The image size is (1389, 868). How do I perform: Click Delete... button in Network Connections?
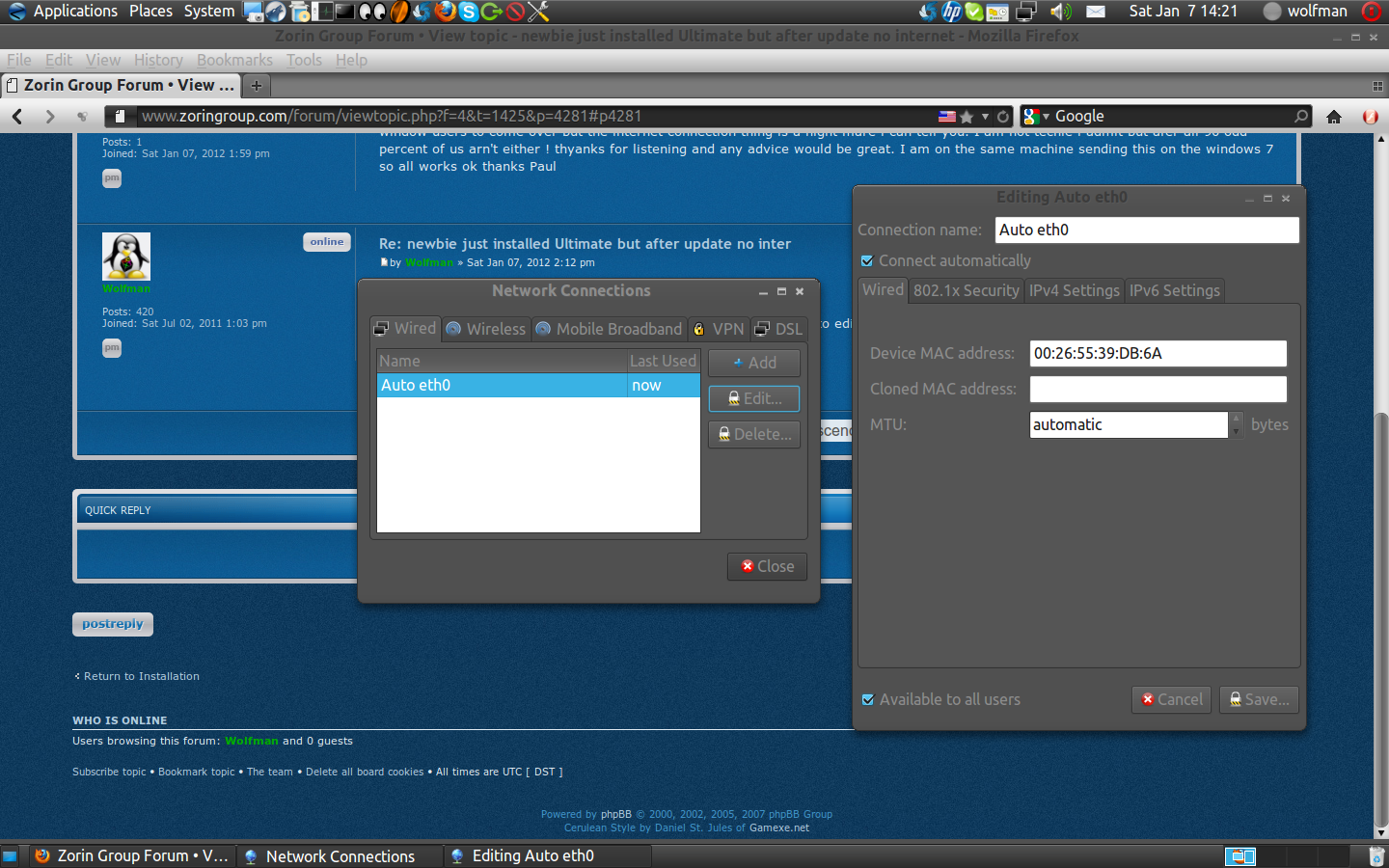point(754,434)
